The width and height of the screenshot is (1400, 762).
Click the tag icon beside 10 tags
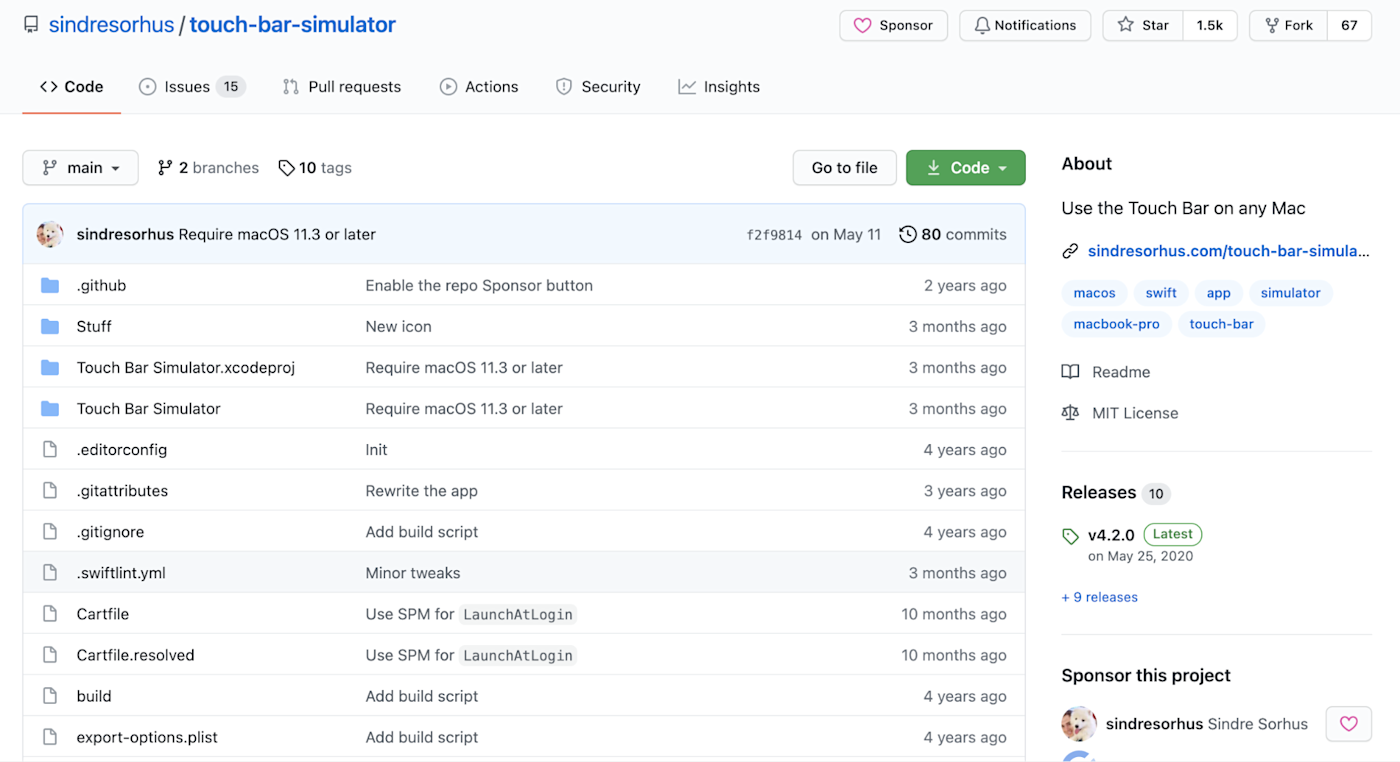click(x=286, y=168)
